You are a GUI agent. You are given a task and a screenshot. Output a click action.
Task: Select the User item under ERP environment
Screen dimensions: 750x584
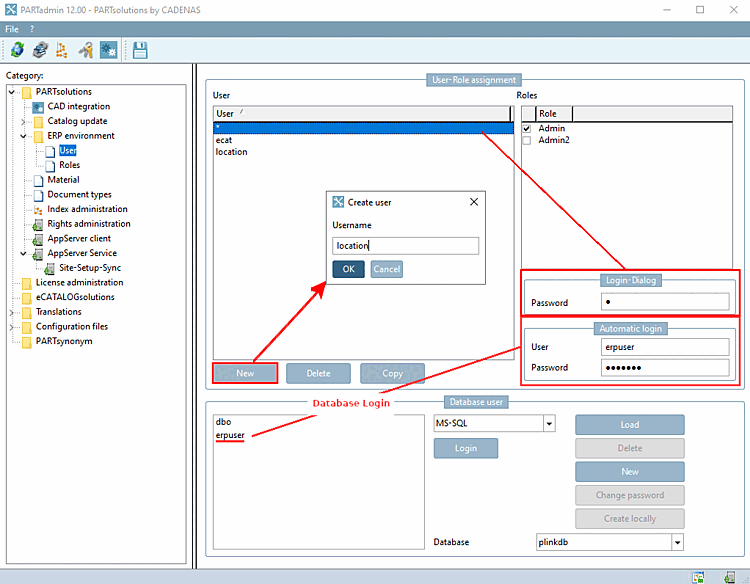tap(68, 151)
